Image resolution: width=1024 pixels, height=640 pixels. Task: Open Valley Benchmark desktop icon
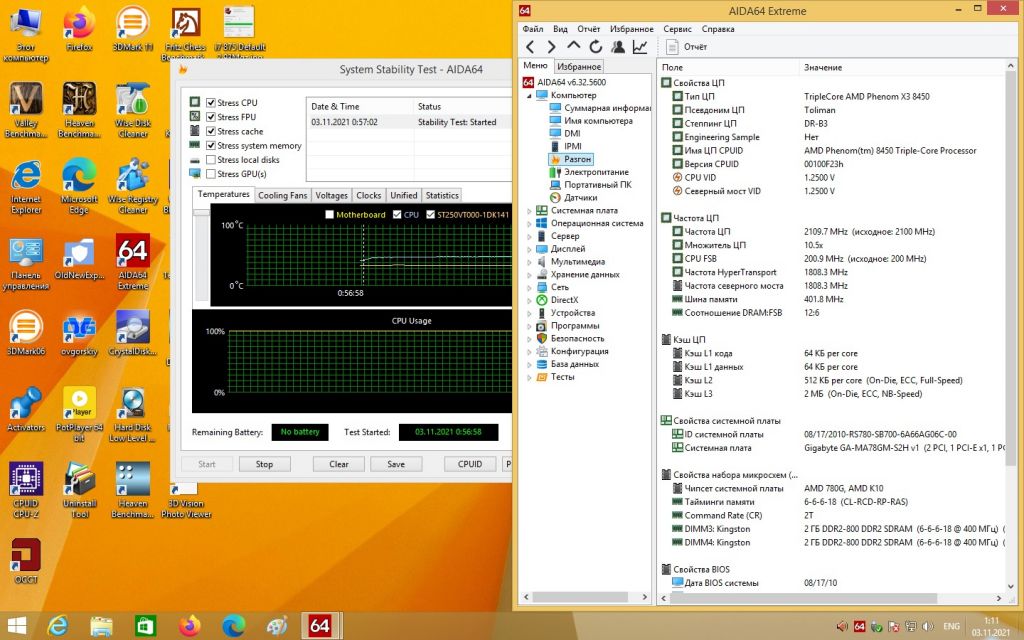pyautogui.click(x=26, y=110)
